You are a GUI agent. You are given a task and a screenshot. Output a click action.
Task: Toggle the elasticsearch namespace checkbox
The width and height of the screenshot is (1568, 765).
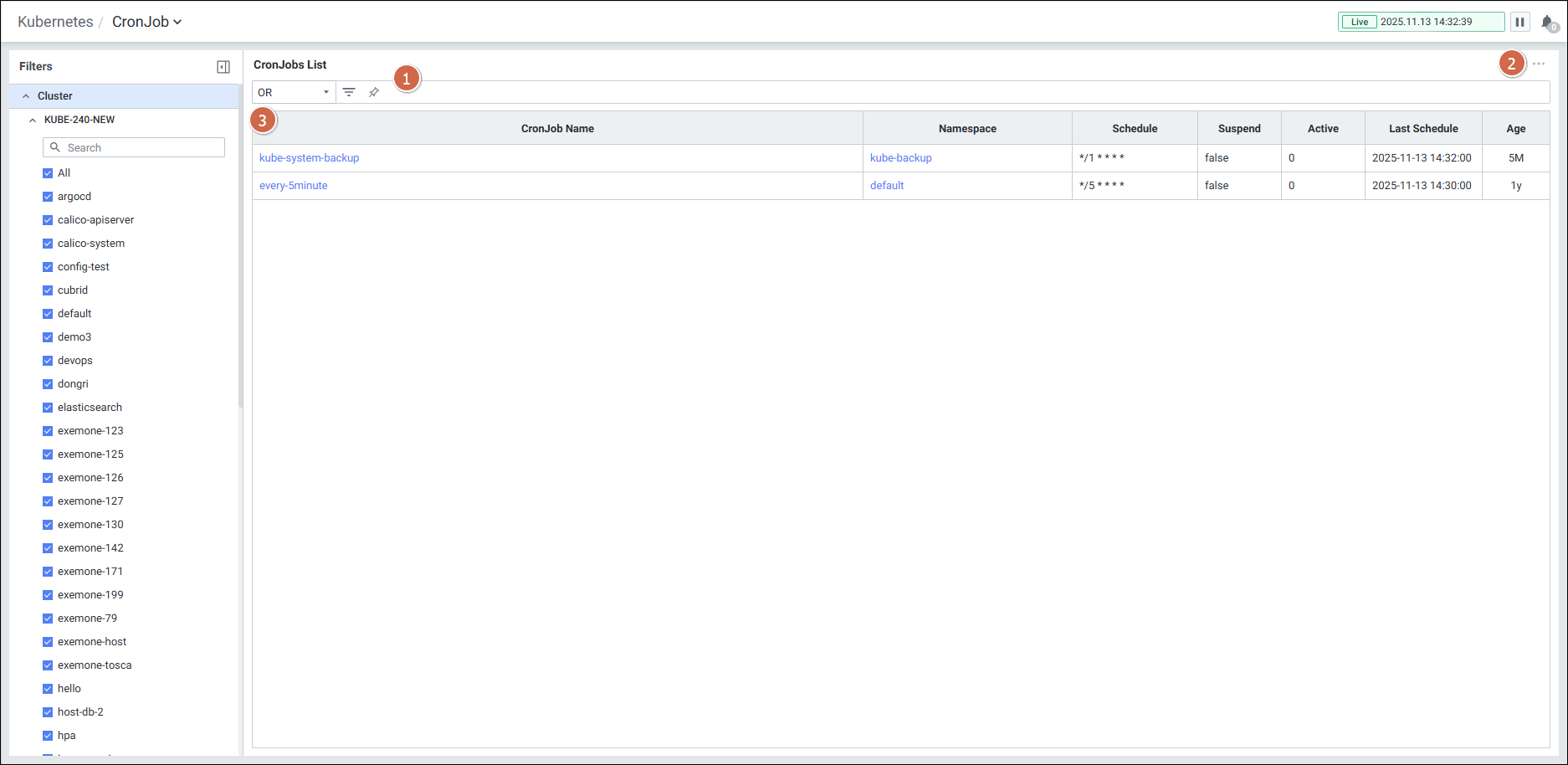[x=48, y=408]
